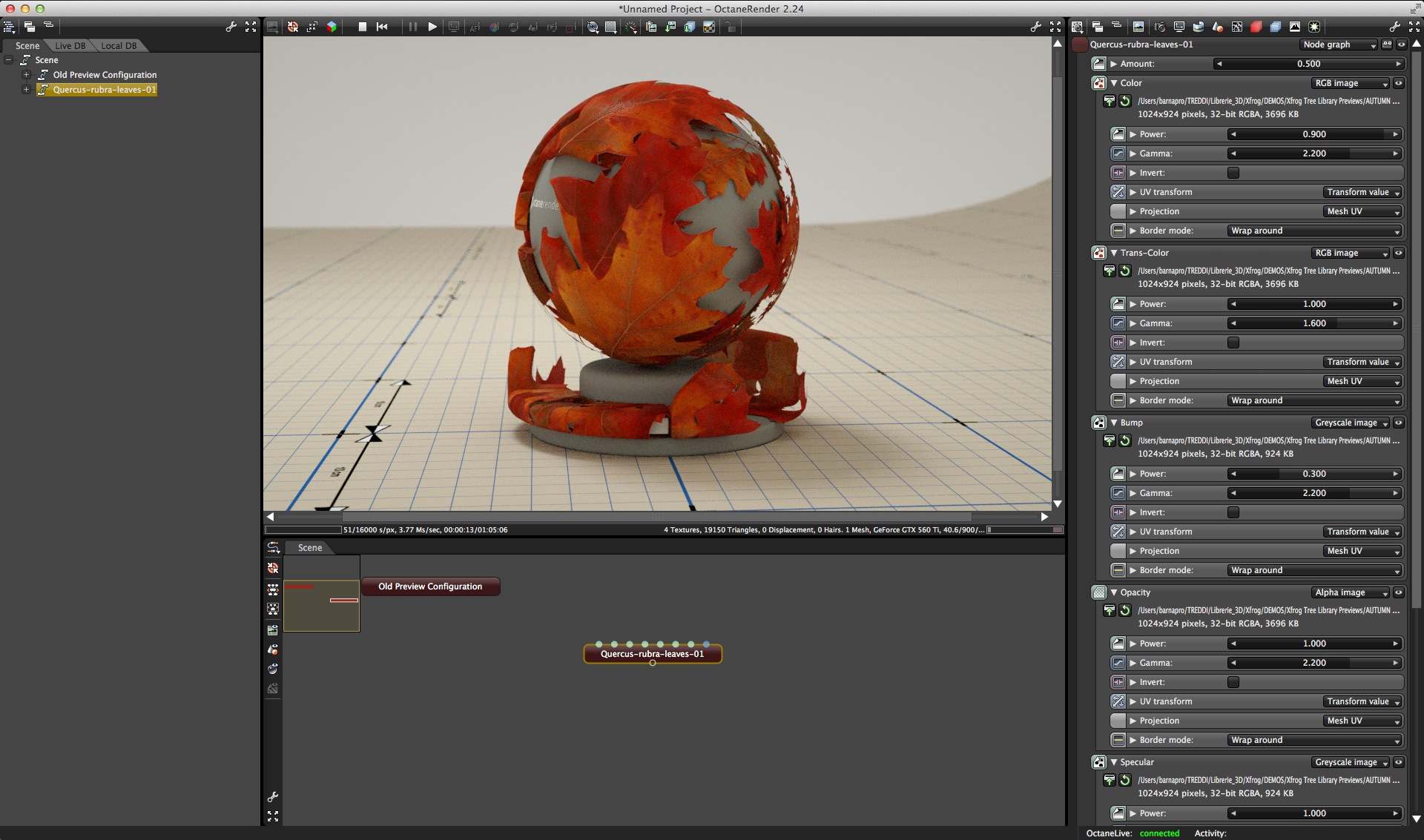The image size is (1424, 840).
Task: Select the Quercus-rubra-leaves-01 graph node
Action: point(652,654)
